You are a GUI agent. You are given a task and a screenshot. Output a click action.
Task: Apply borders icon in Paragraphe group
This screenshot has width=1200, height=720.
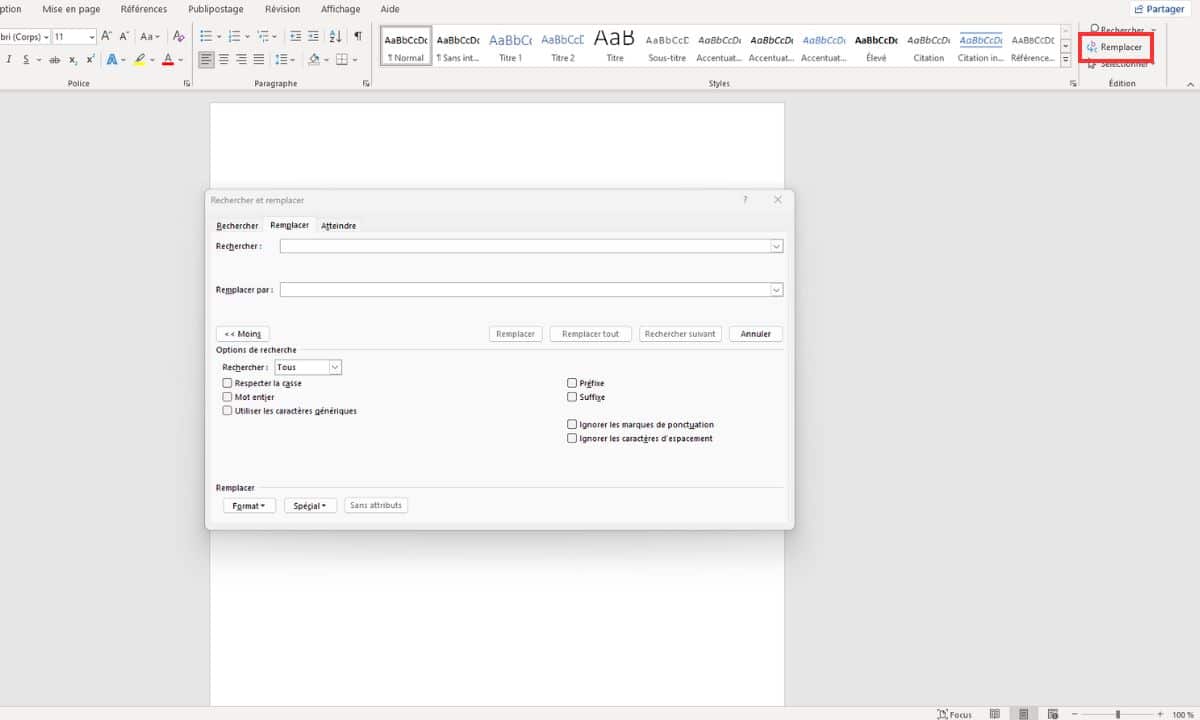click(x=342, y=60)
